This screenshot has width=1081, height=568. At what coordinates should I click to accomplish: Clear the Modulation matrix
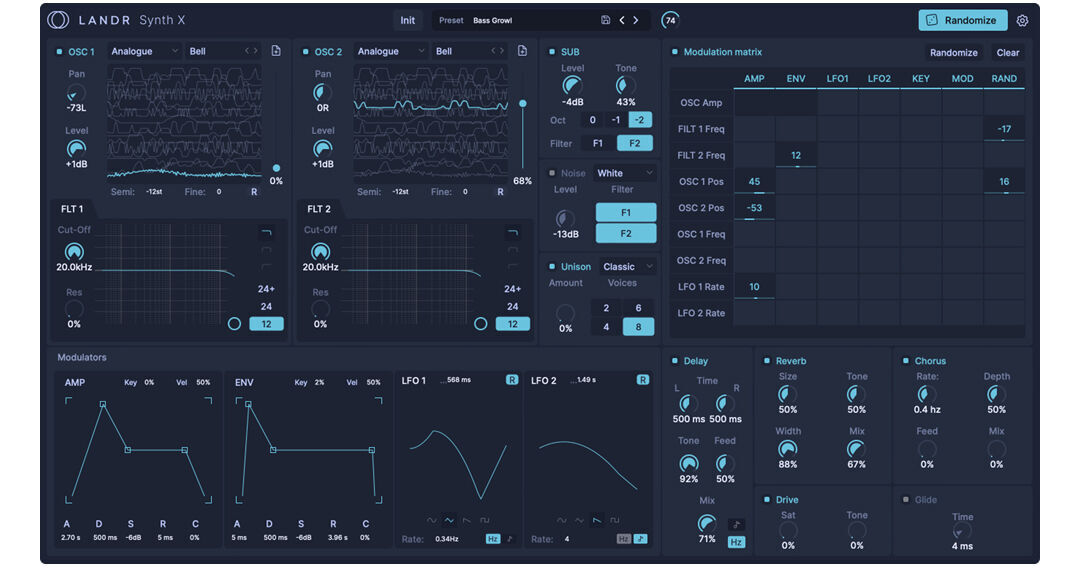tap(1007, 52)
